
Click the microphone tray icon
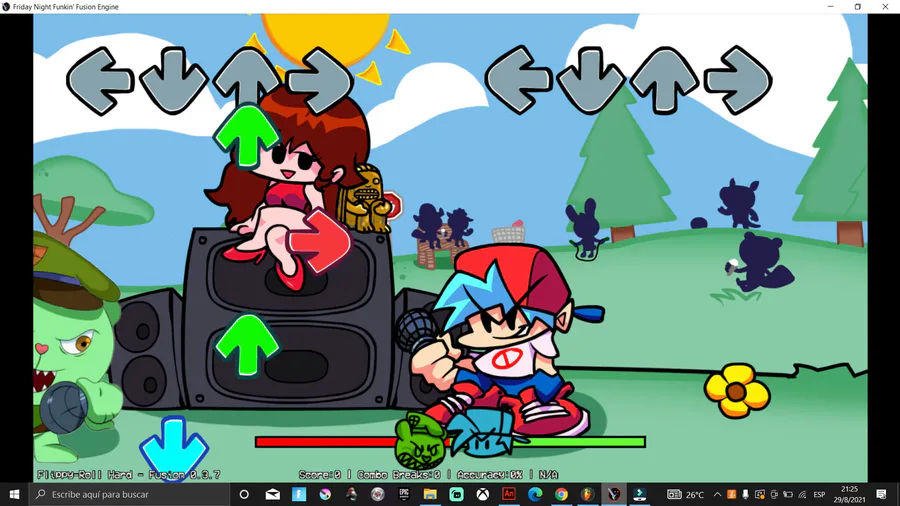coord(745,494)
